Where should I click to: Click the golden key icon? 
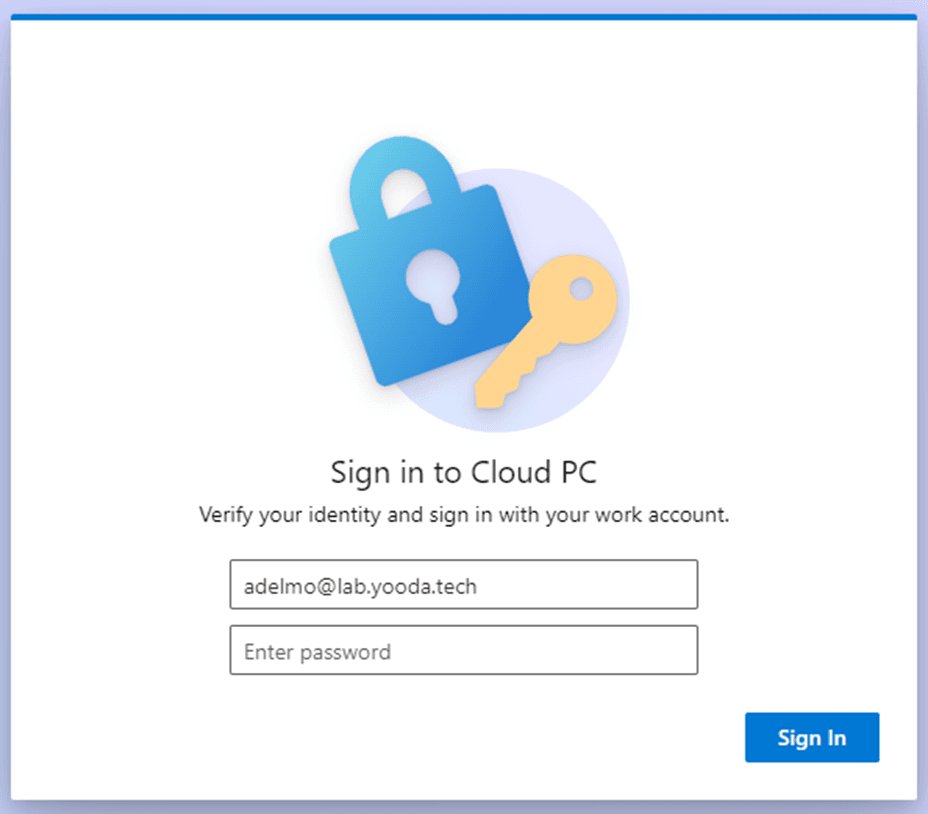tap(546, 331)
